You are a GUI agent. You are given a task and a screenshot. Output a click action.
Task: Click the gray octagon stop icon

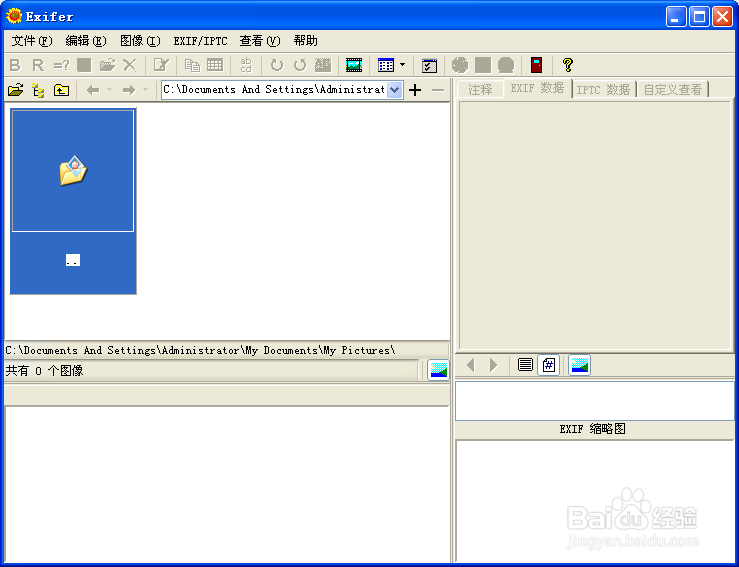506,65
